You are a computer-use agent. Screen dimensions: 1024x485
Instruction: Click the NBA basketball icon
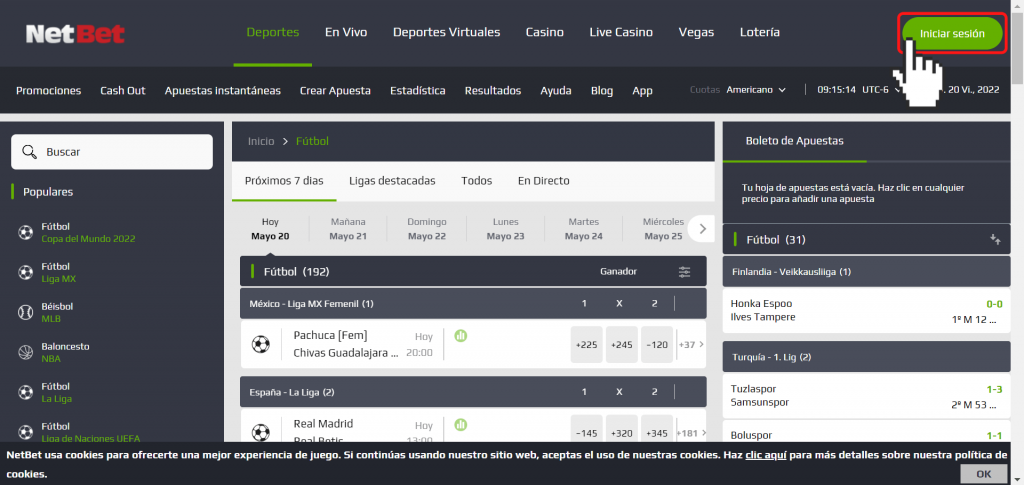[25, 352]
